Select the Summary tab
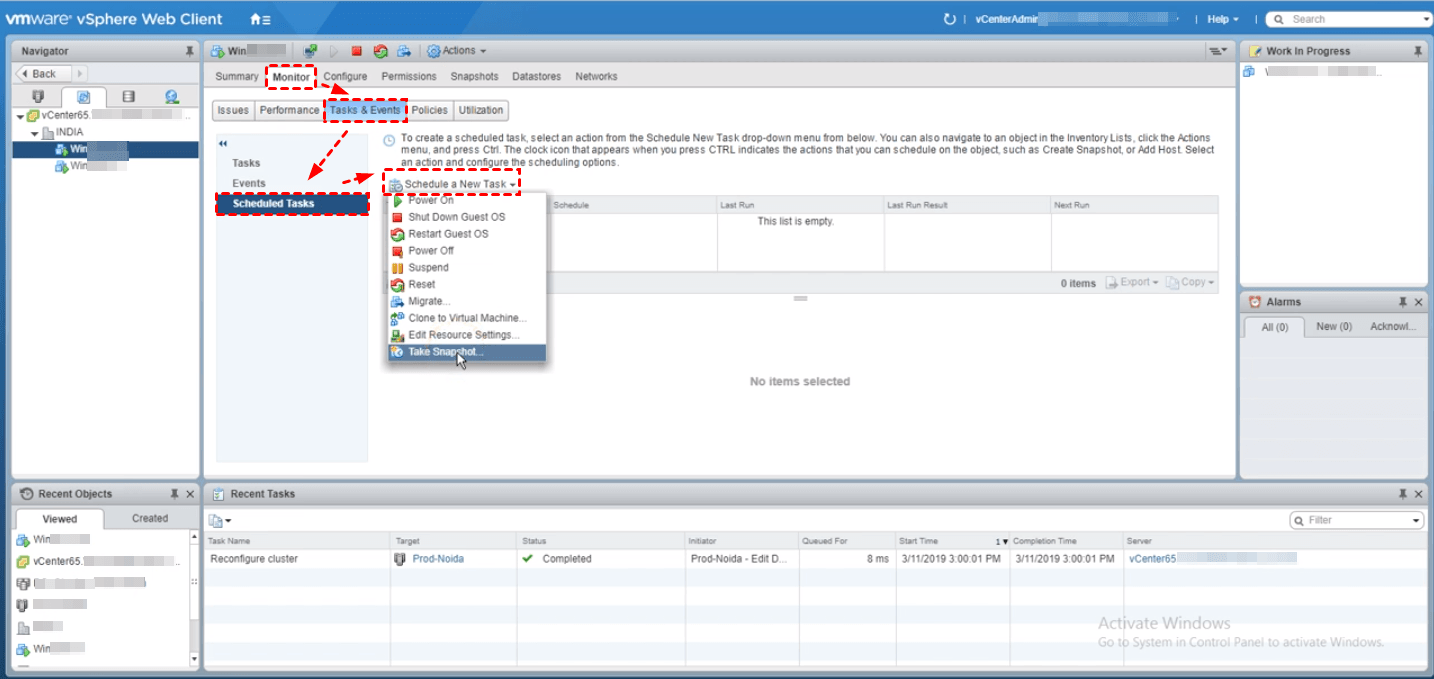This screenshot has height=679, width=1434. pos(237,76)
